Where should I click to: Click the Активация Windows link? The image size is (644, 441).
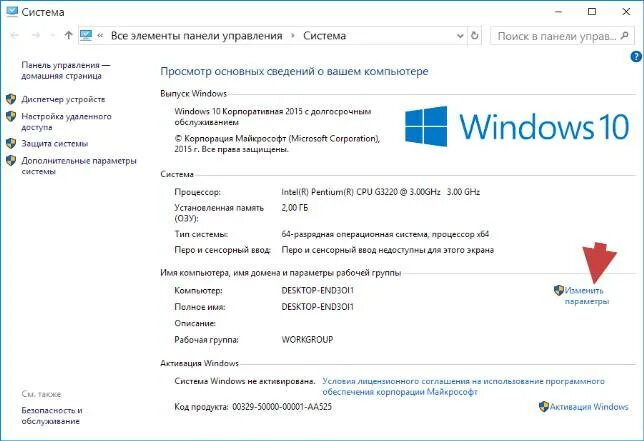(x=589, y=407)
